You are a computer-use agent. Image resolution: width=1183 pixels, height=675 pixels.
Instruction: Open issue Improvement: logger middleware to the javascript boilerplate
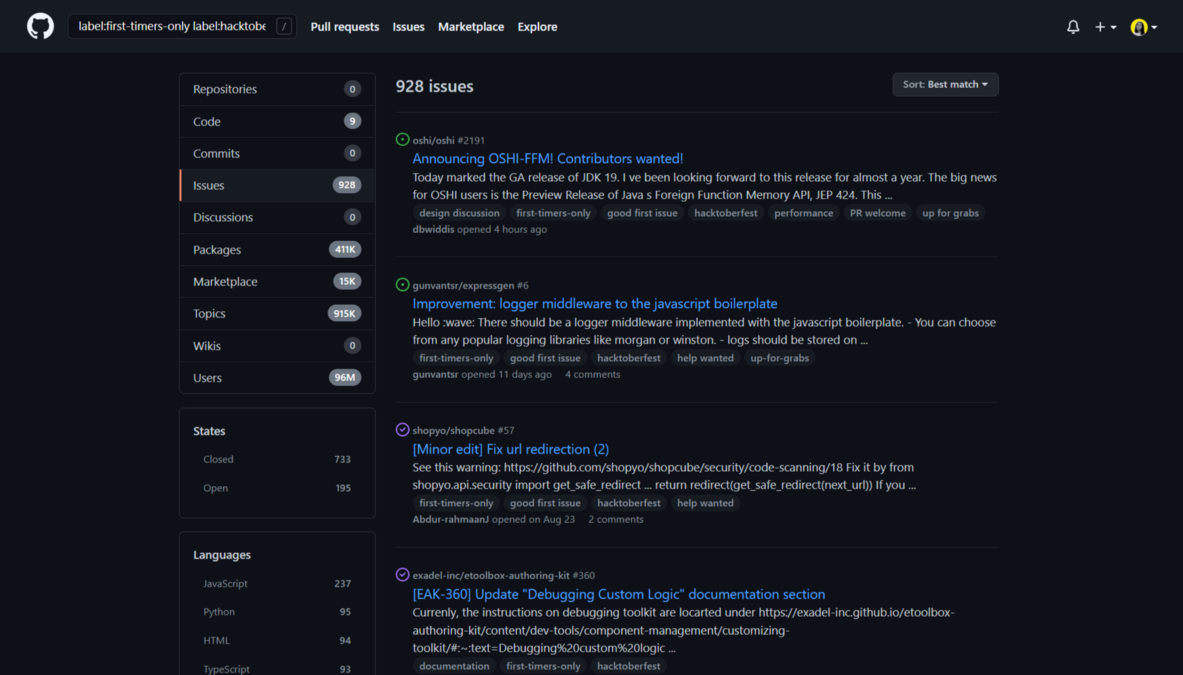pos(595,303)
